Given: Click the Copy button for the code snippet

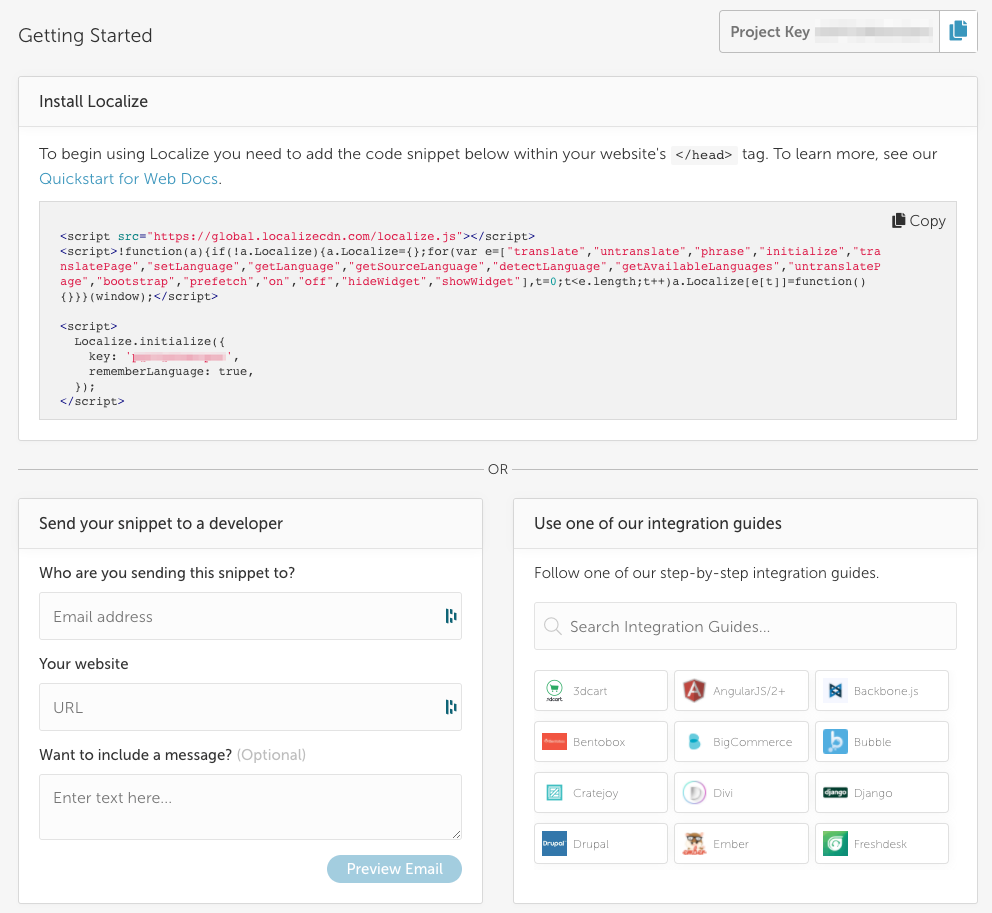Looking at the screenshot, I should [x=919, y=221].
